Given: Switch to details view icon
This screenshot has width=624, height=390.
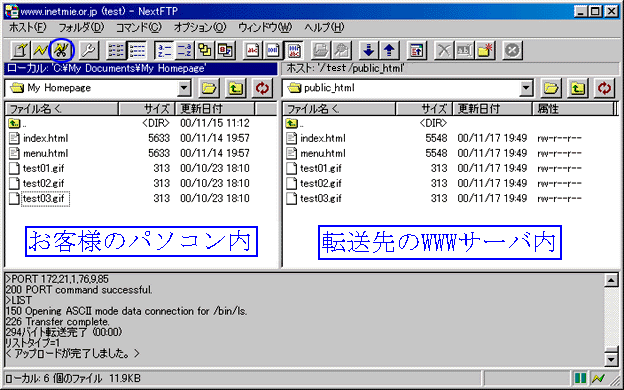Looking at the screenshot, I should (x=137, y=51).
